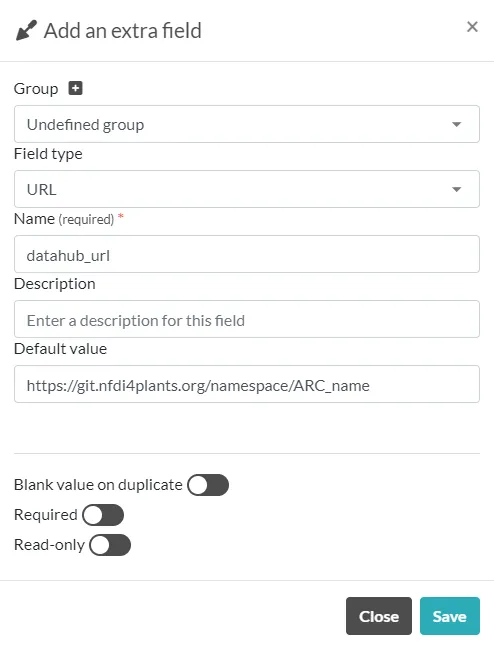Enable Blank value on duplicate switch
The height and width of the screenshot is (647, 494).
(208, 485)
